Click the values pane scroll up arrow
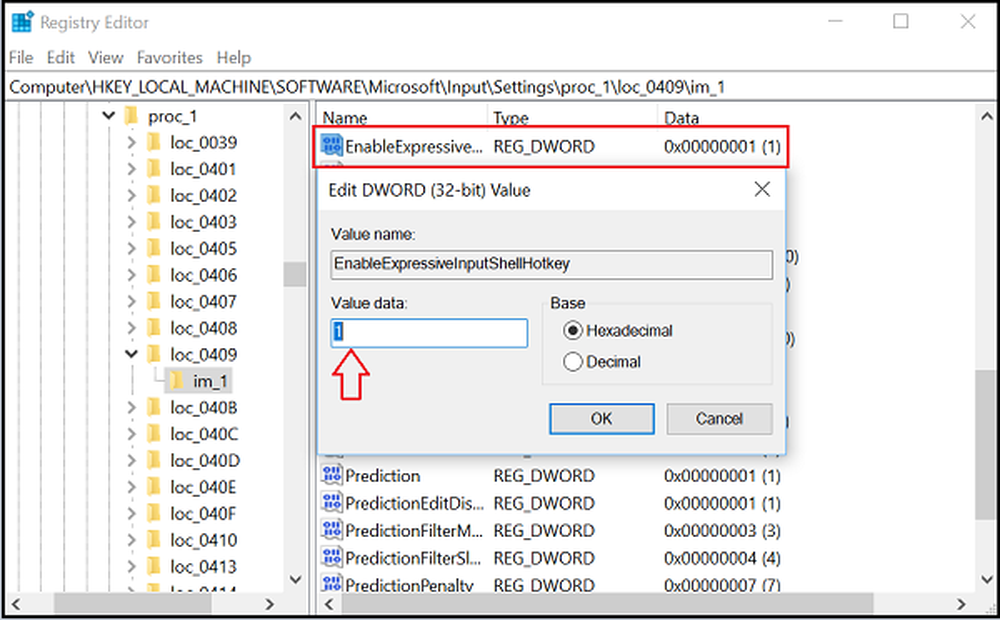This screenshot has height=620, width=1000. pos(987,117)
